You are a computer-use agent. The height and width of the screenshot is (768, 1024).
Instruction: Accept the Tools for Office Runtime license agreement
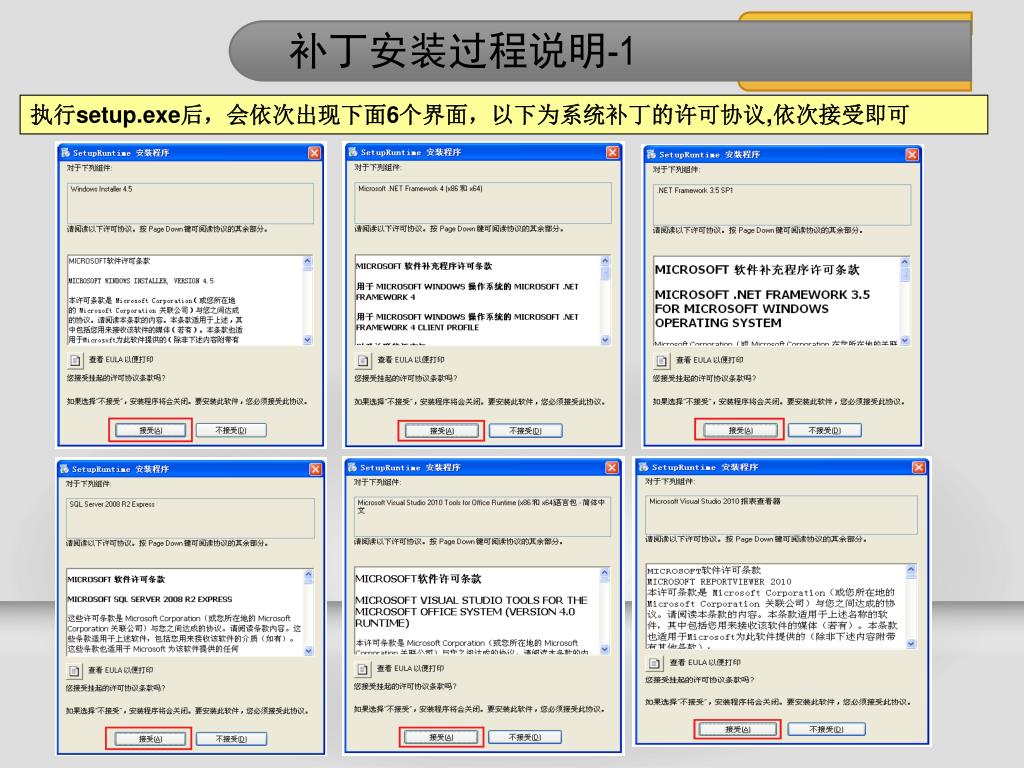pyautogui.click(x=441, y=737)
